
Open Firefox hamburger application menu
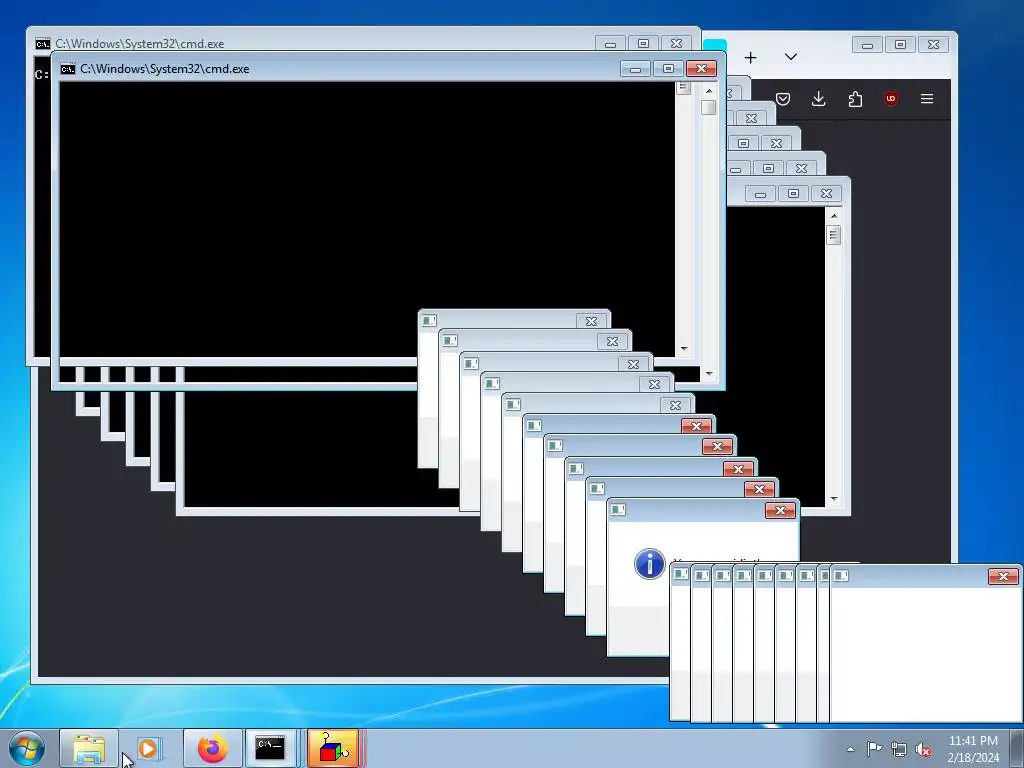click(x=927, y=99)
